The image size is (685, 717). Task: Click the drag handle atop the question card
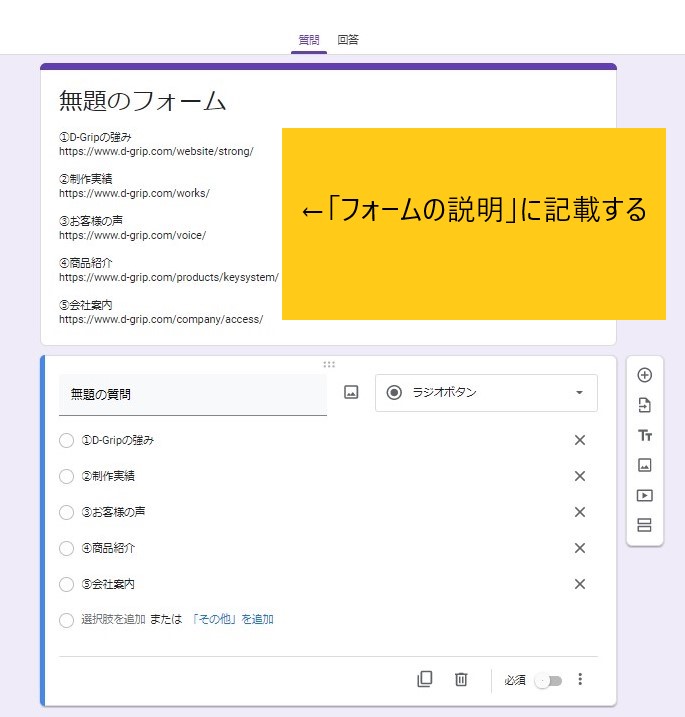click(329, 364)
